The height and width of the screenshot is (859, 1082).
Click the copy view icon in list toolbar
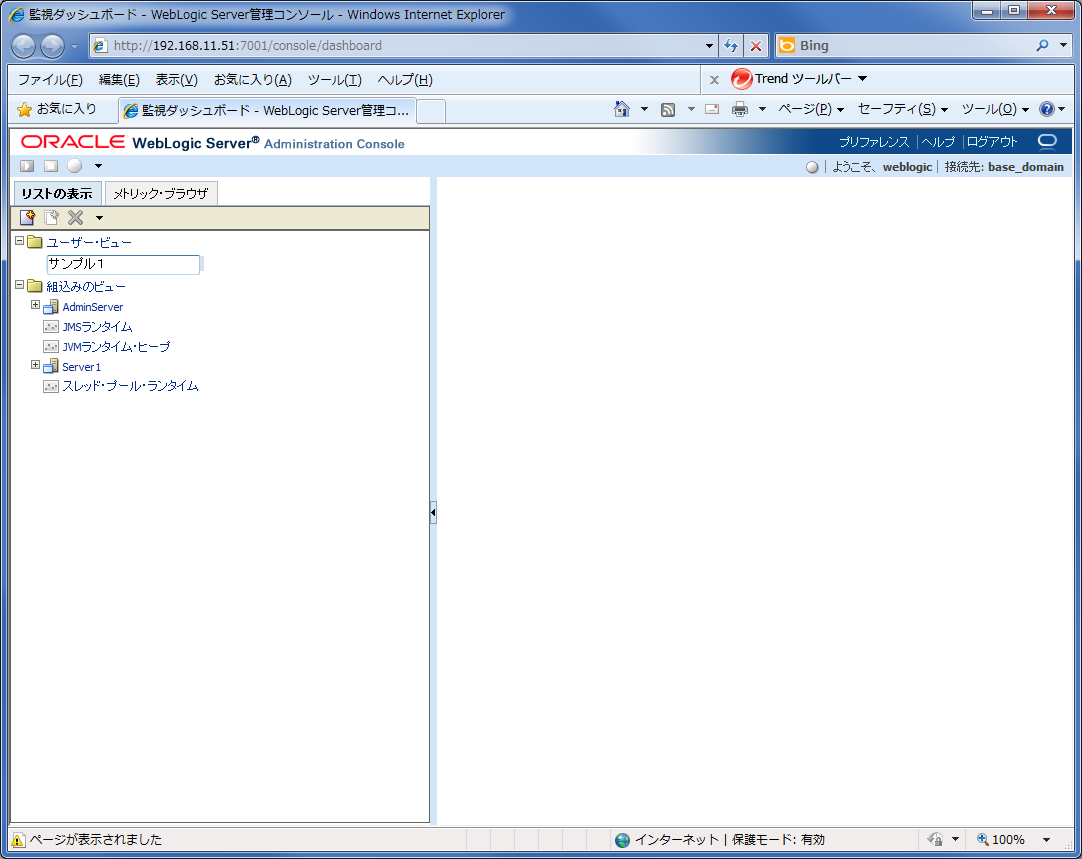[x=51, y=218]
